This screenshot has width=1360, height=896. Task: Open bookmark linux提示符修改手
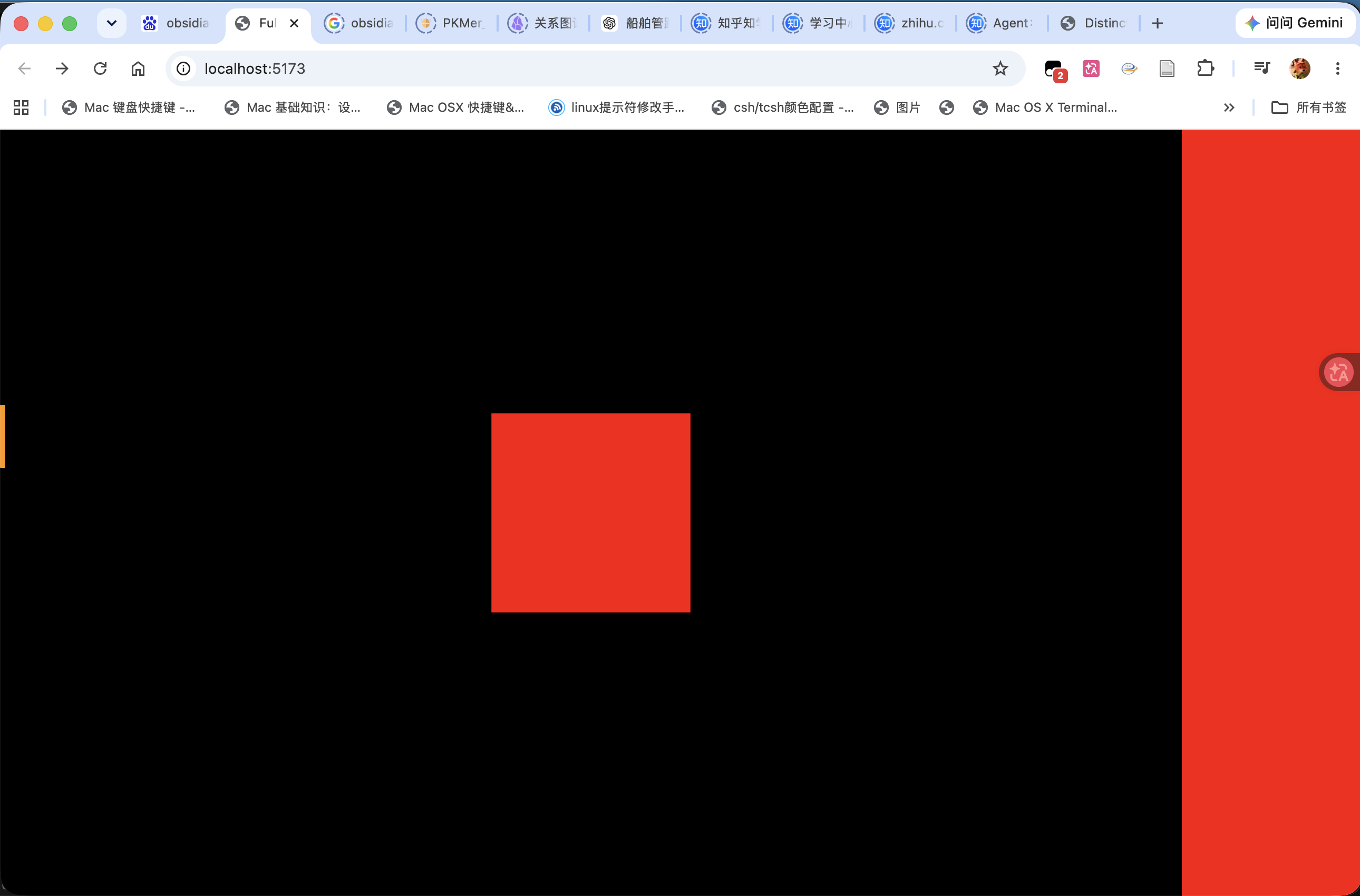click(x=616, y=108)
